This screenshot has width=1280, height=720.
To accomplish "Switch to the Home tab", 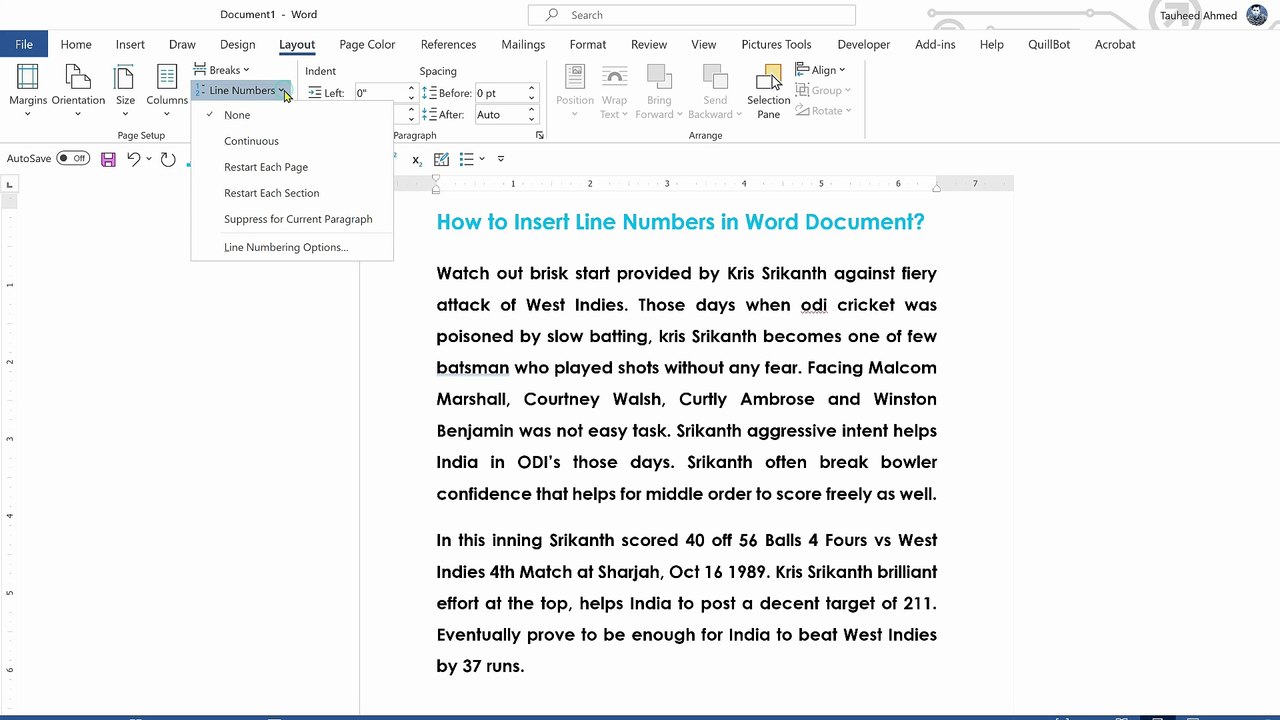I will (76, 44).
